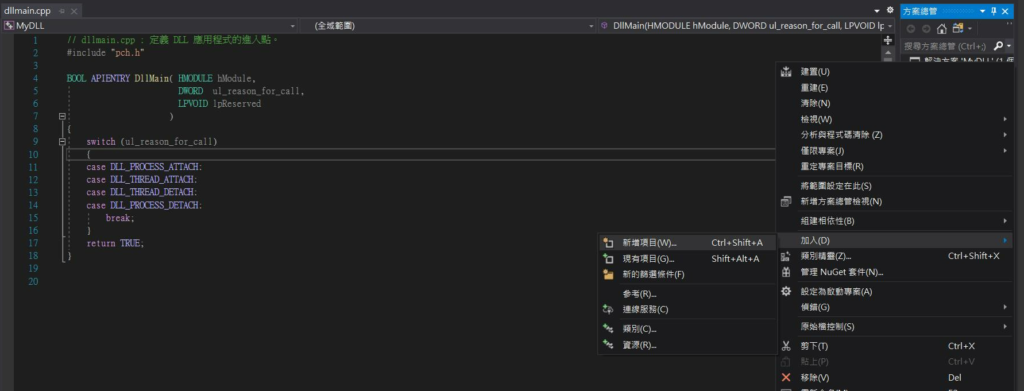Viewport: 1024px width, 391px height.
Task: Pin the dllmain.cpp tab
Action: click(62, 12)
